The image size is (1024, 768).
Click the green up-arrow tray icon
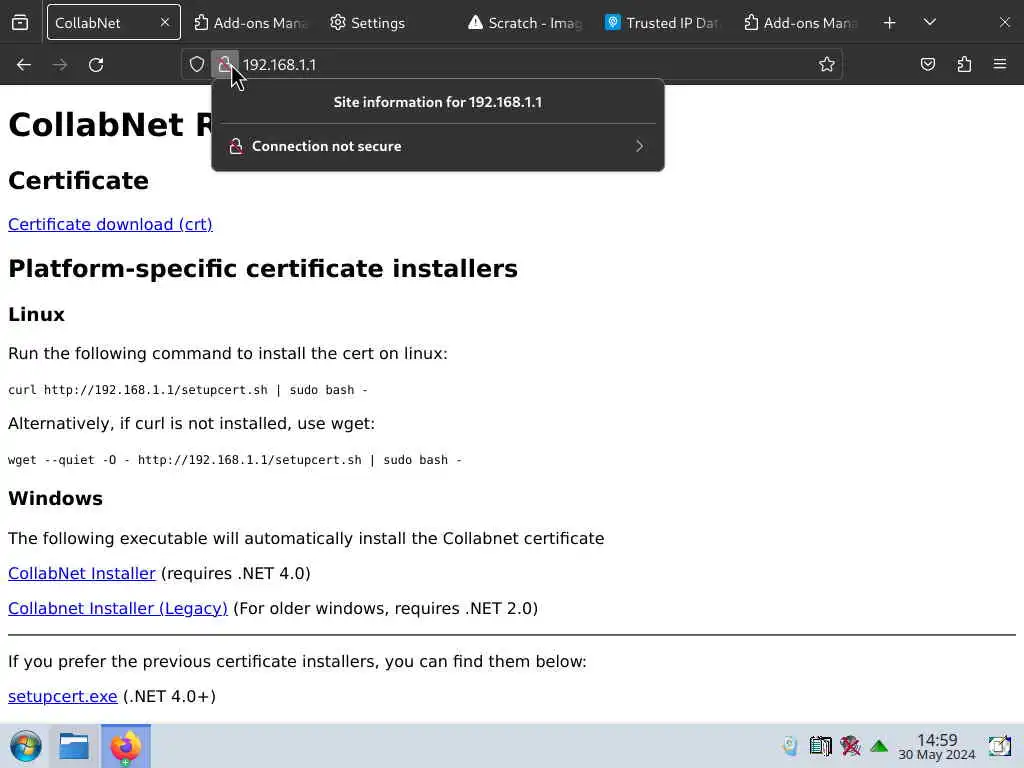(x=879, y=746)
